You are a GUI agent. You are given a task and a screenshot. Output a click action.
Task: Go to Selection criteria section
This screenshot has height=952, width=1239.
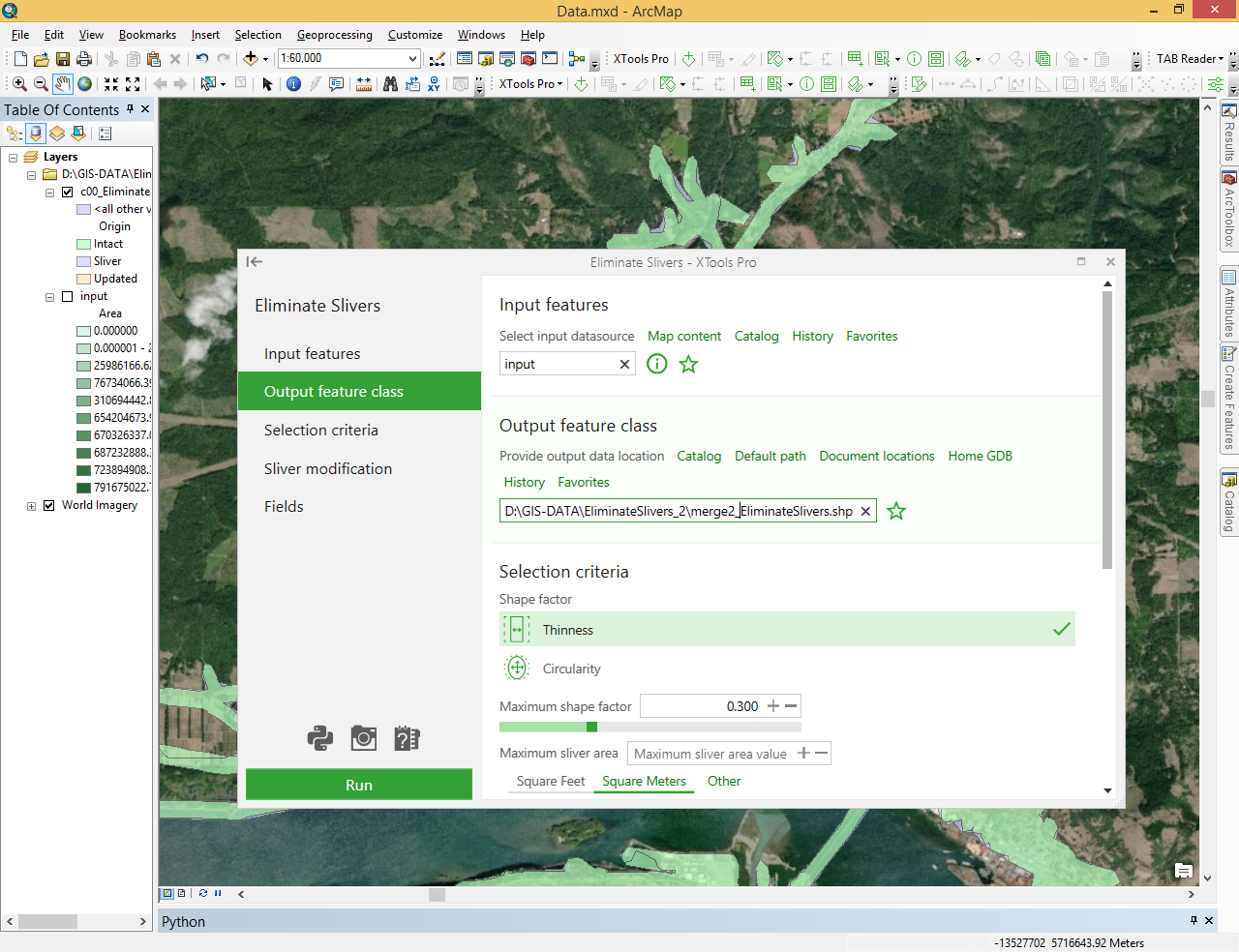[359, 430]
